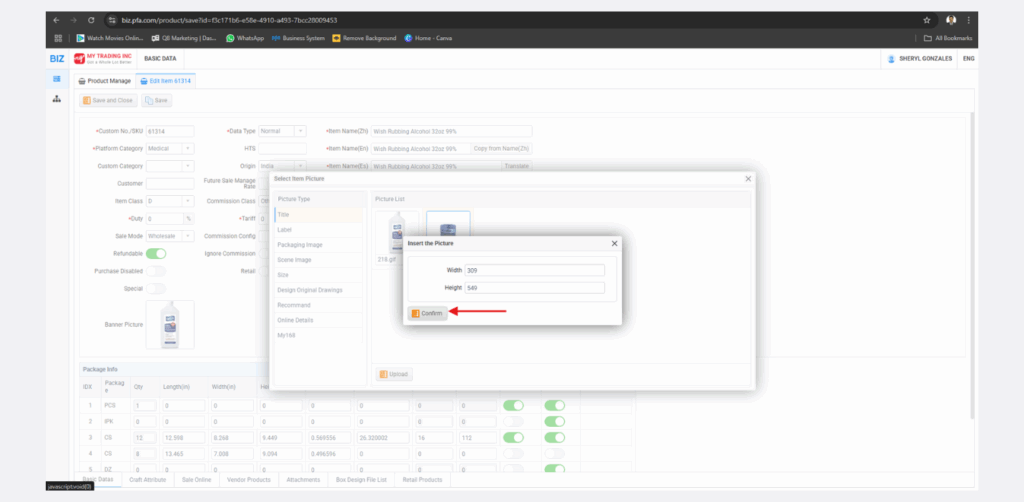The height and width of the screenshot is (502, 1024).
Task: Click the BIZ logo icon
Action: point(57,59)
